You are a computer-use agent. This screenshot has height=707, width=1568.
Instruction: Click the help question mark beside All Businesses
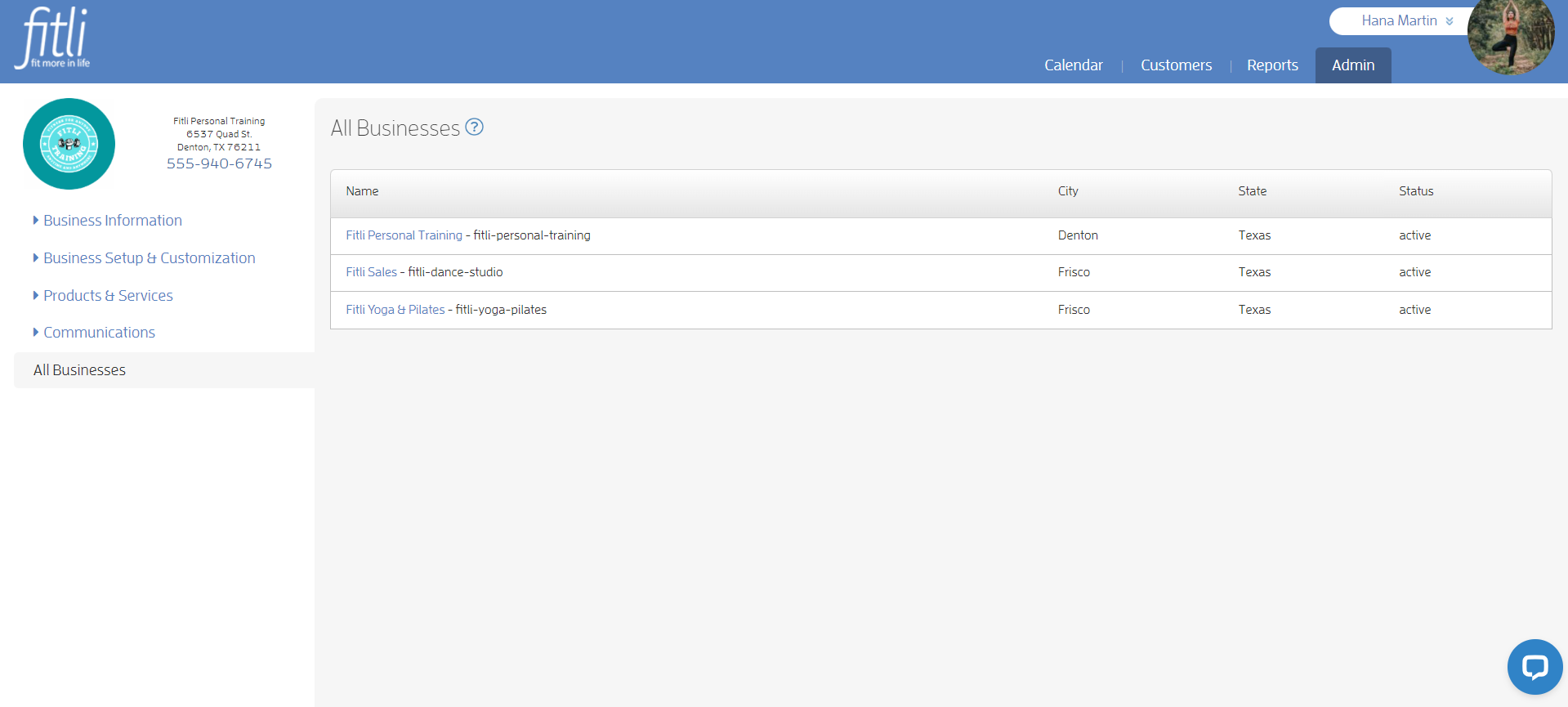coord(474,127)
